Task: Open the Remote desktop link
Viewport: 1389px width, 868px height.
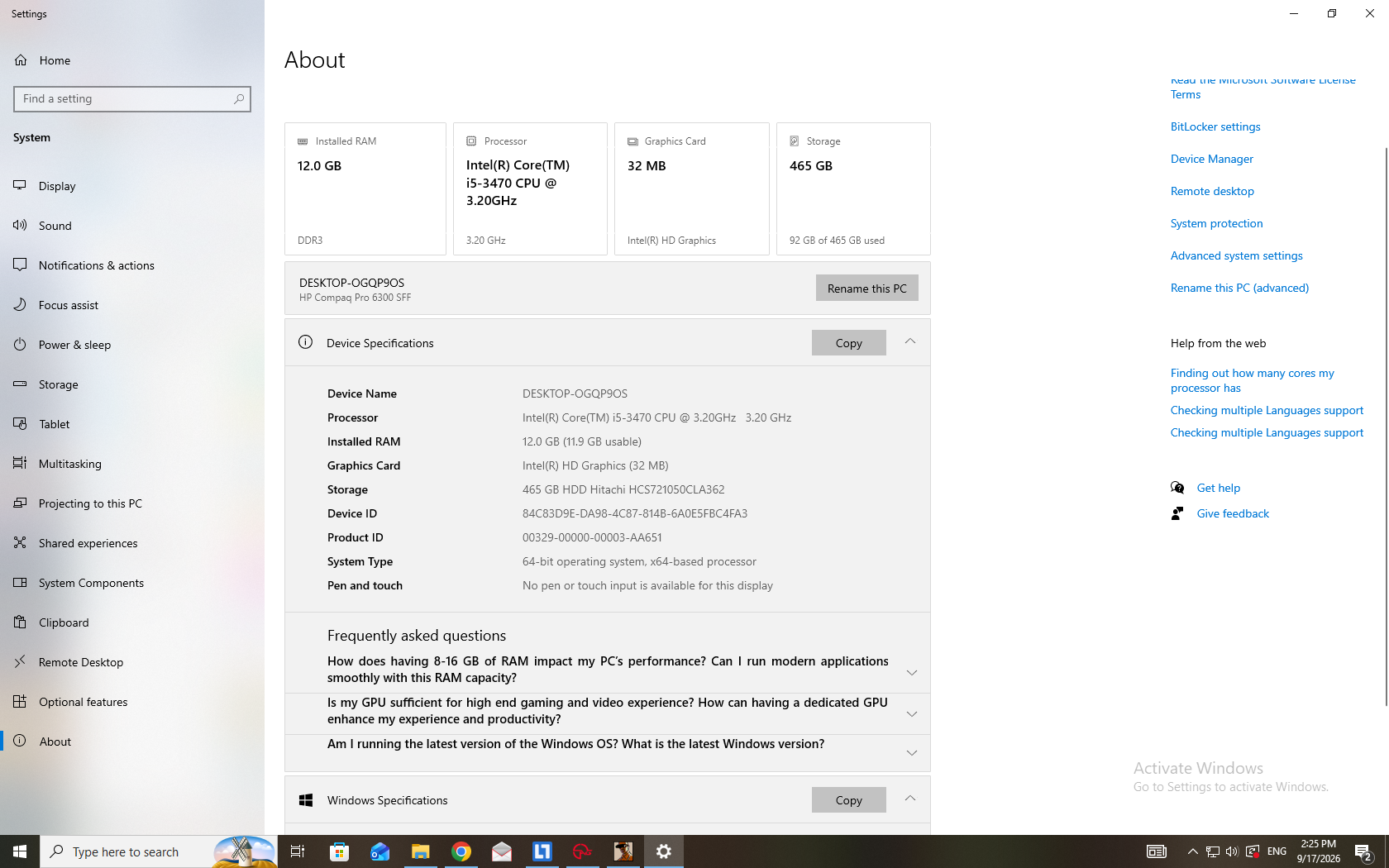Action: (x=1212, y=191)
